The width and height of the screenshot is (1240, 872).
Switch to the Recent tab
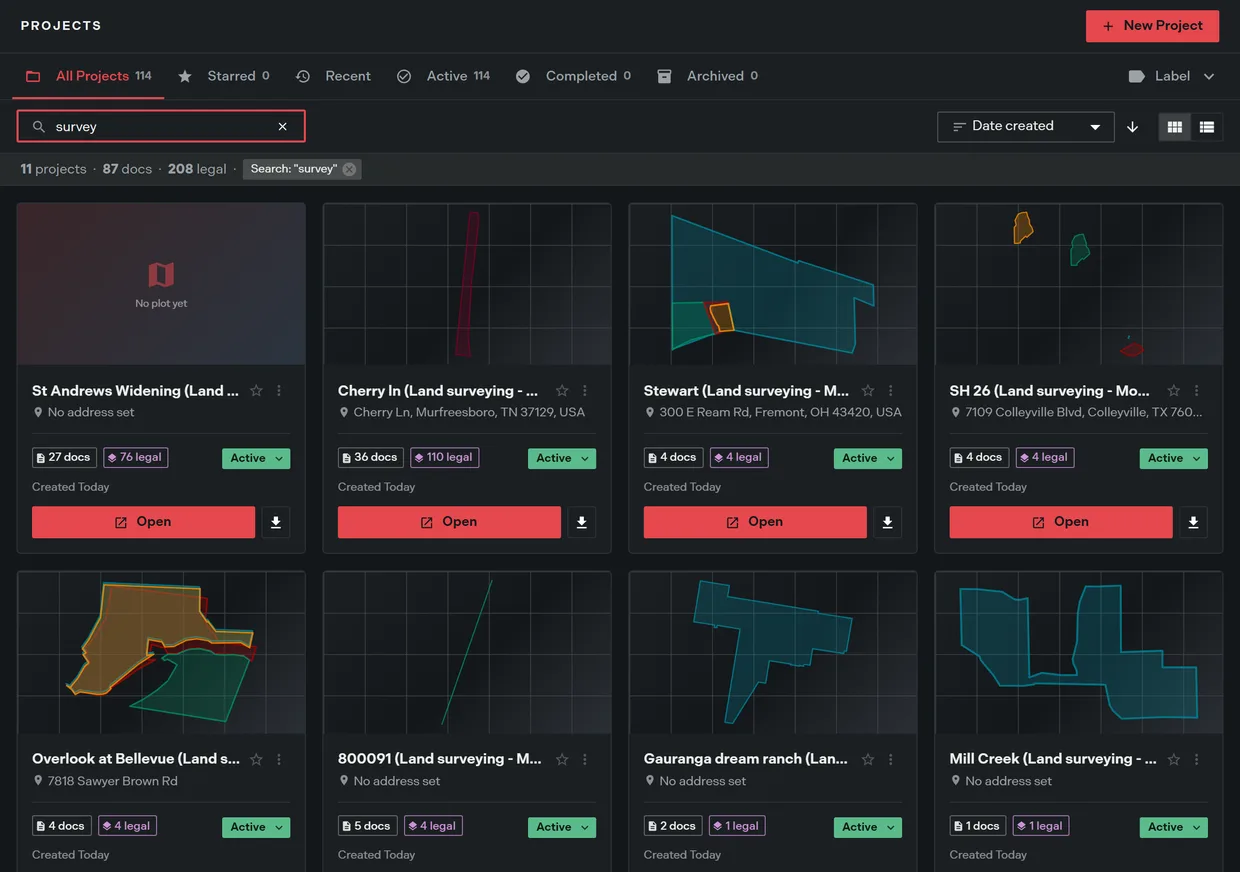pos(334,76)
